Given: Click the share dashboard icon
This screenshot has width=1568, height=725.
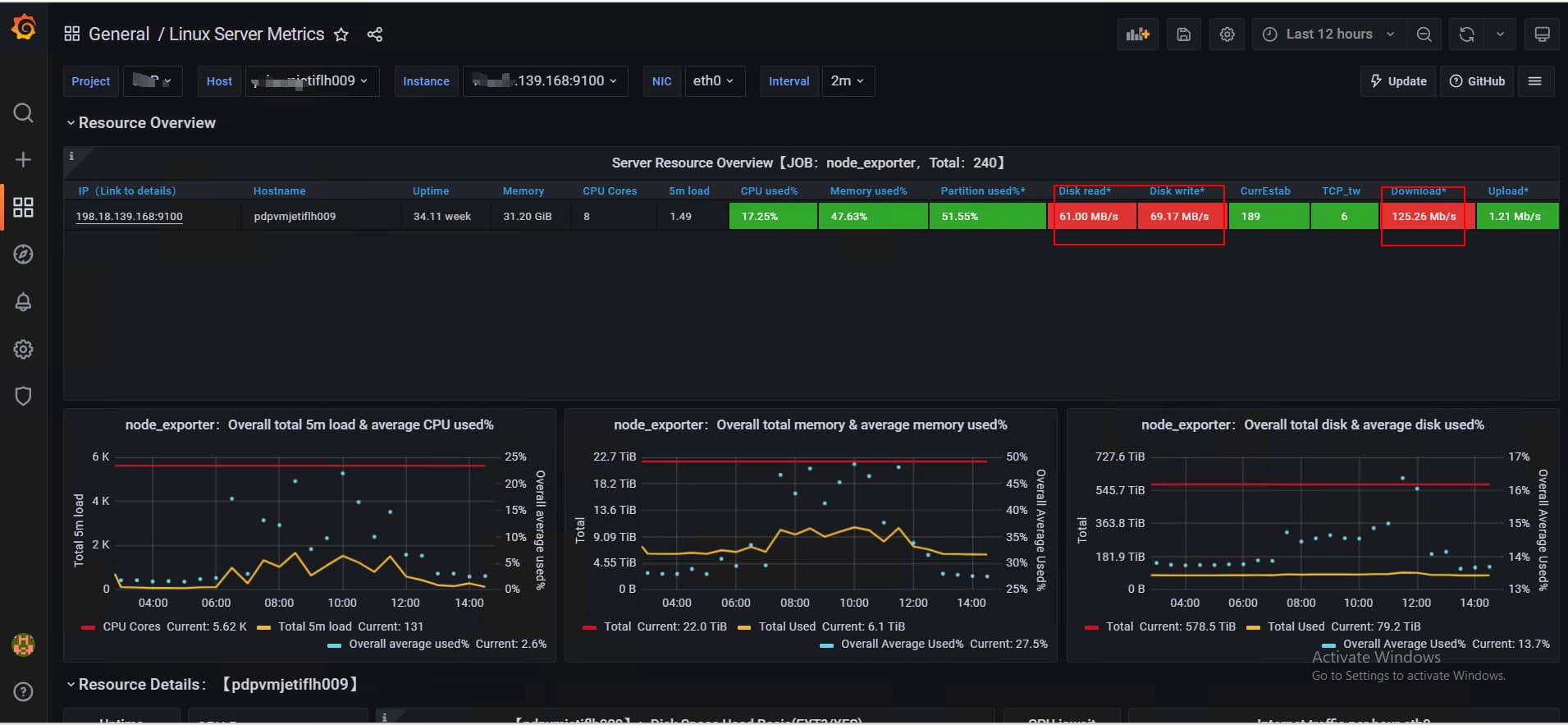Looking at the screenshot, I should [x=375, y=34].
